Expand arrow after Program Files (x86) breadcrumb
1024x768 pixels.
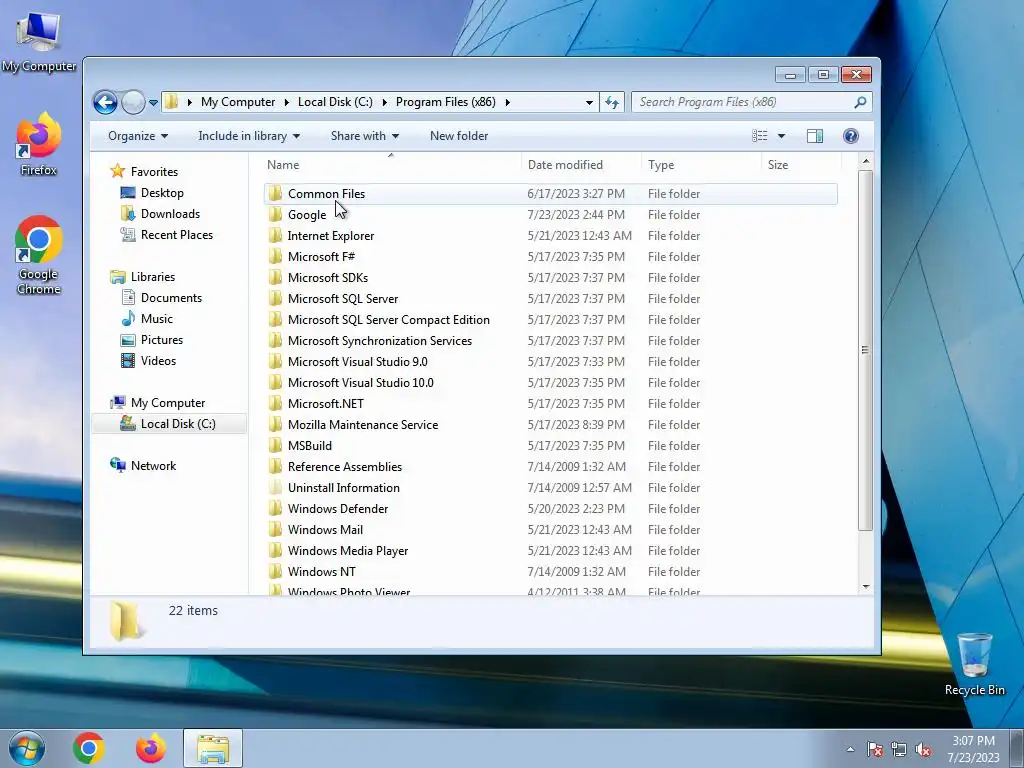[x=507, y=102]
